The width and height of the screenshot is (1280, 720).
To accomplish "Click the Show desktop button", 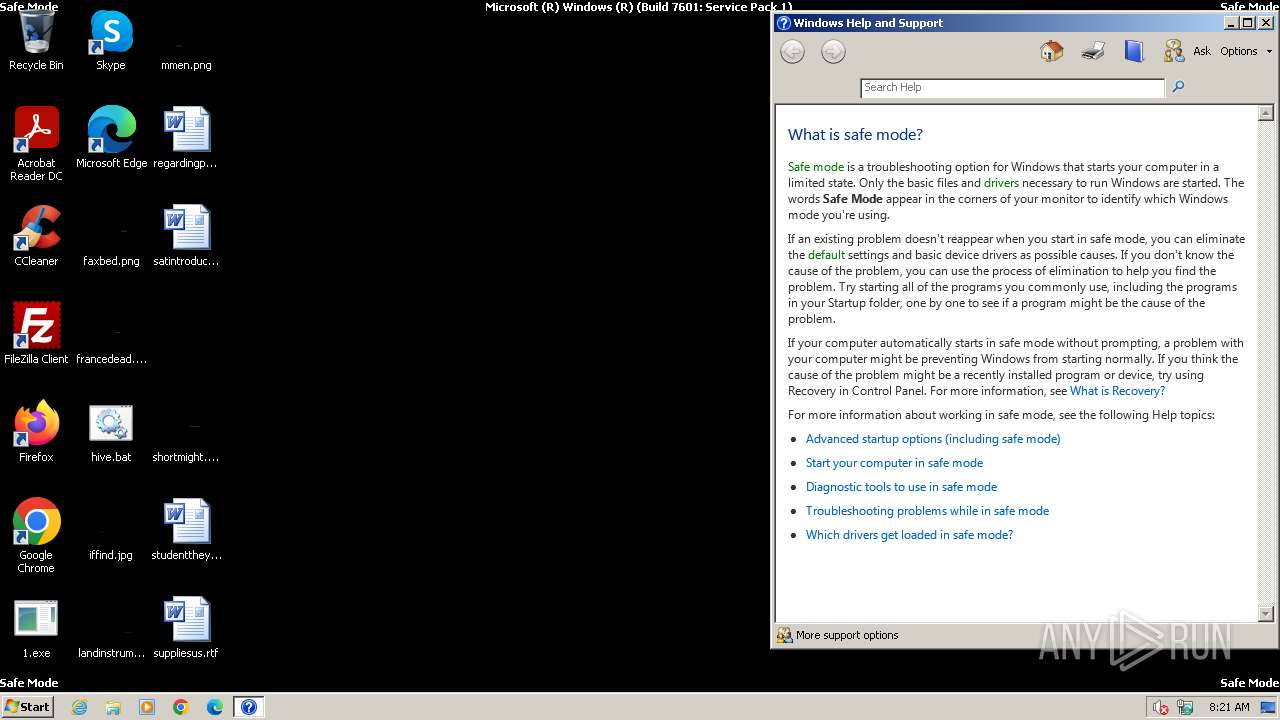I will (x=1269, y=707).
